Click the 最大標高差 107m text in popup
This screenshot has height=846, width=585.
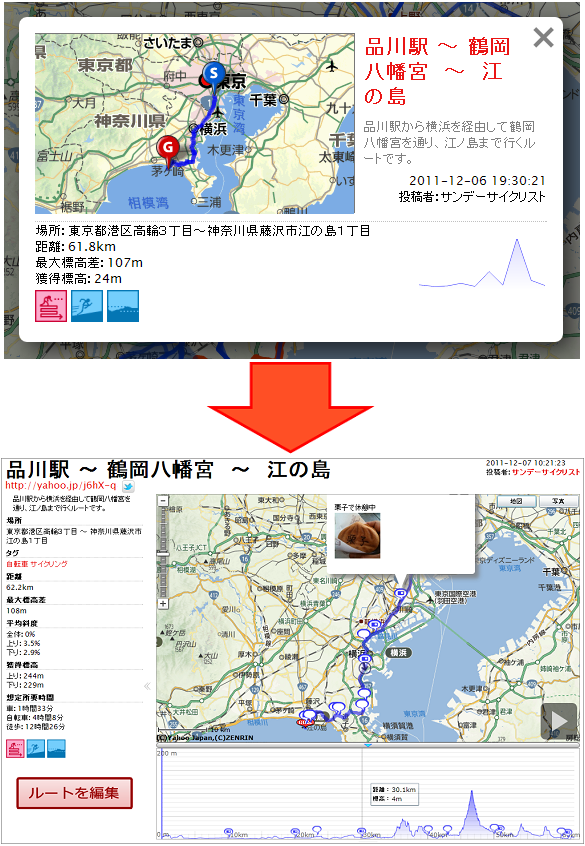[x=89, y=263]
